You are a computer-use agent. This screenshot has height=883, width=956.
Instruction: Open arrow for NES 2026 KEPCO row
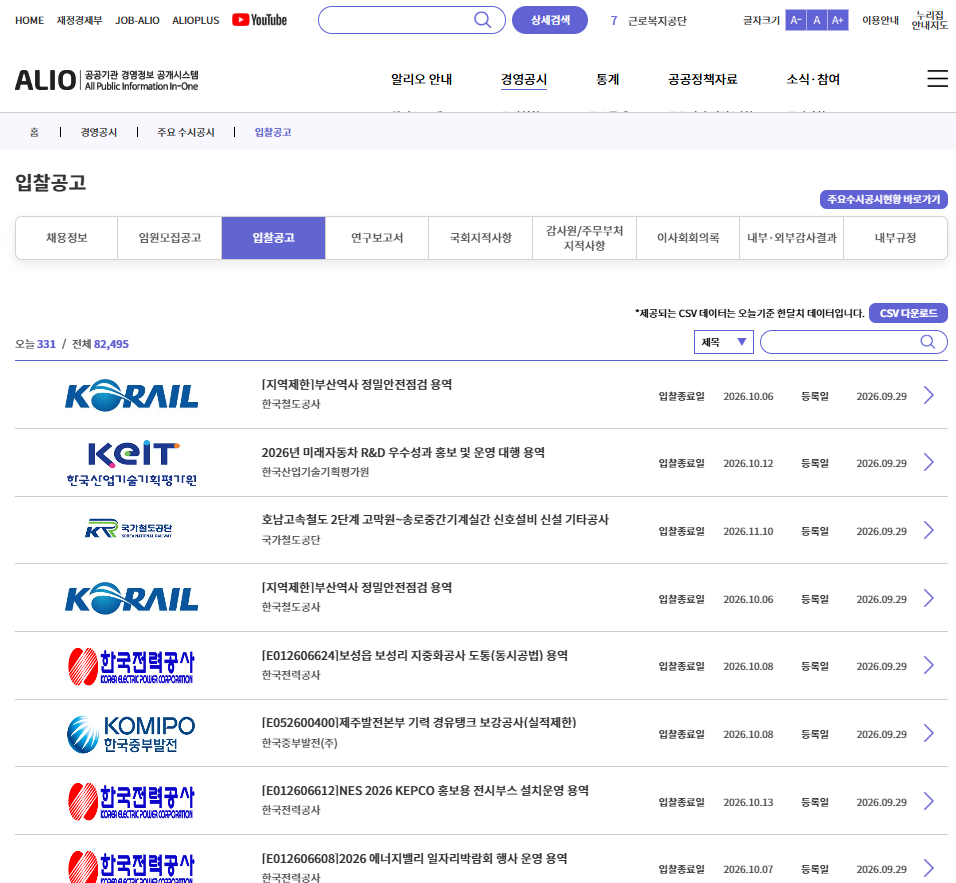929,801
